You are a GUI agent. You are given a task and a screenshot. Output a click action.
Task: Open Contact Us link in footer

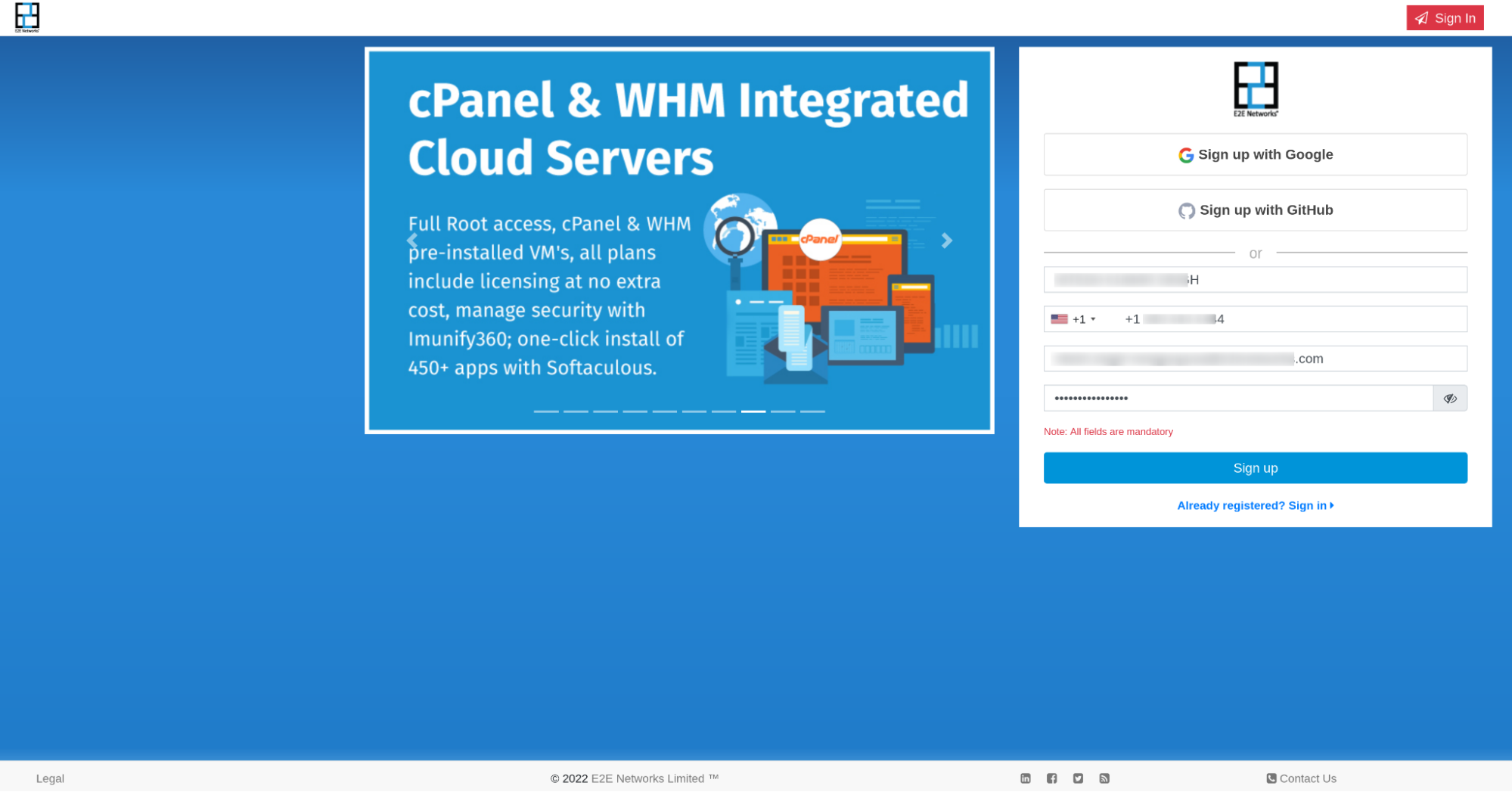(x=1301, y=778)
